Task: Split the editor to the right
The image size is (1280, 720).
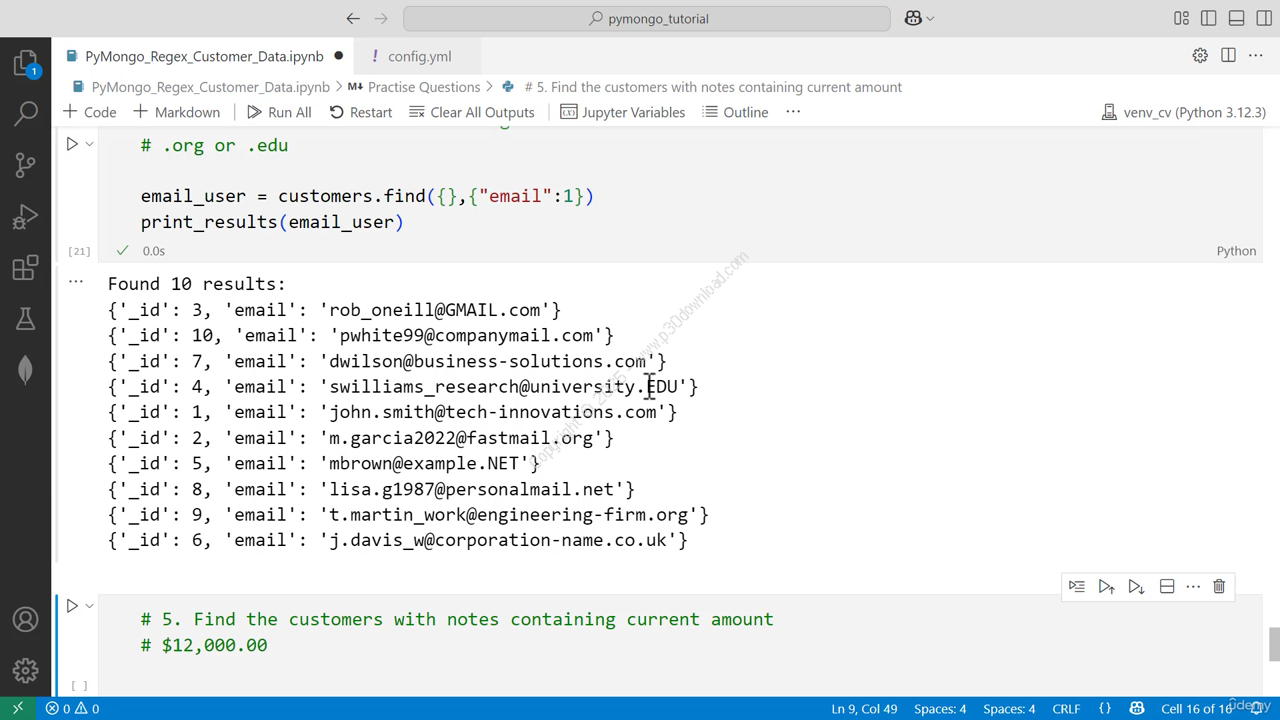Action: (x=1228, y=56)
